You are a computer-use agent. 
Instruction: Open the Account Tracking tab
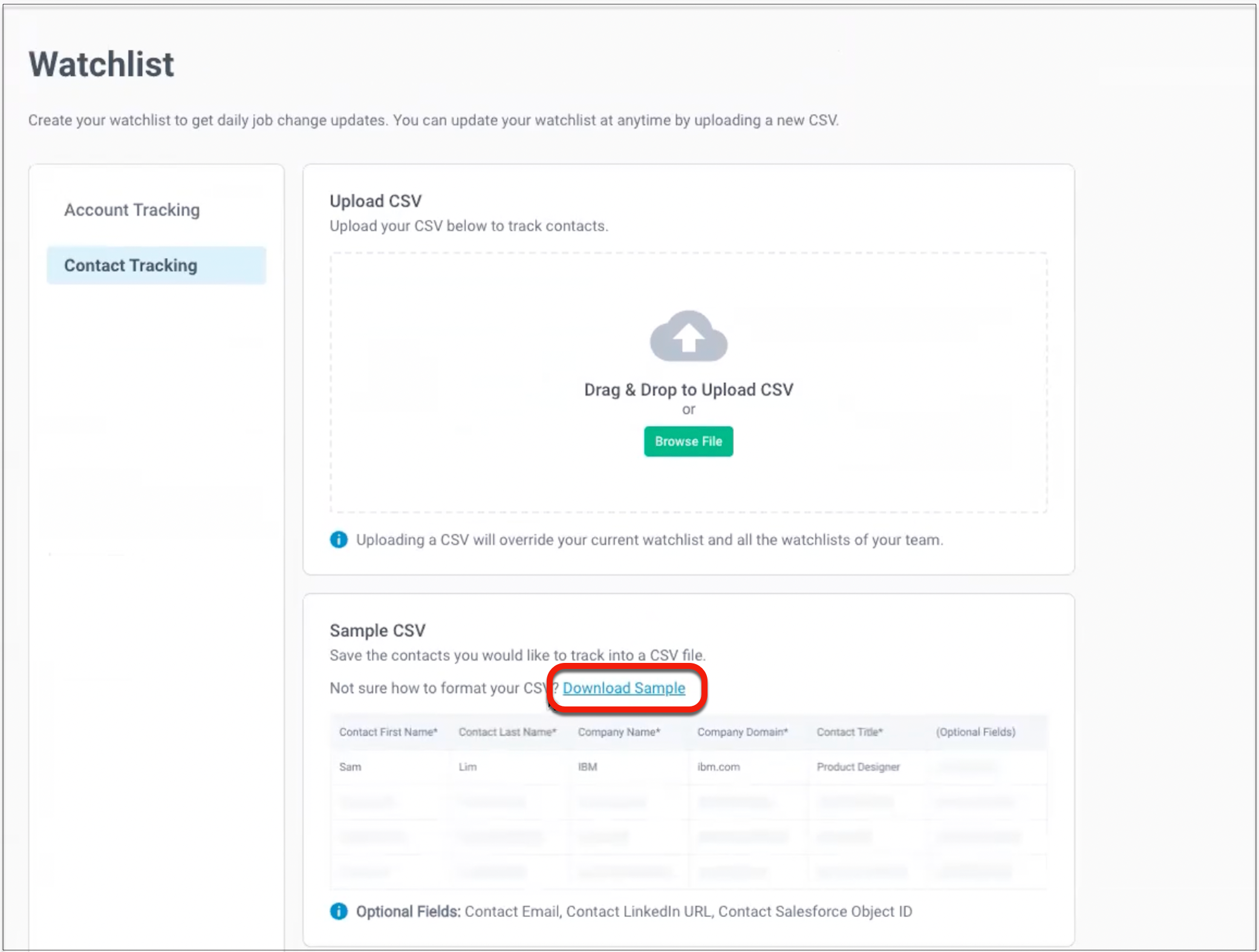(132, 210)
